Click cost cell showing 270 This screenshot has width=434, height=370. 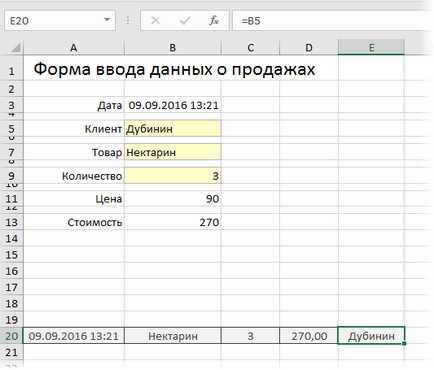[173, 222]
